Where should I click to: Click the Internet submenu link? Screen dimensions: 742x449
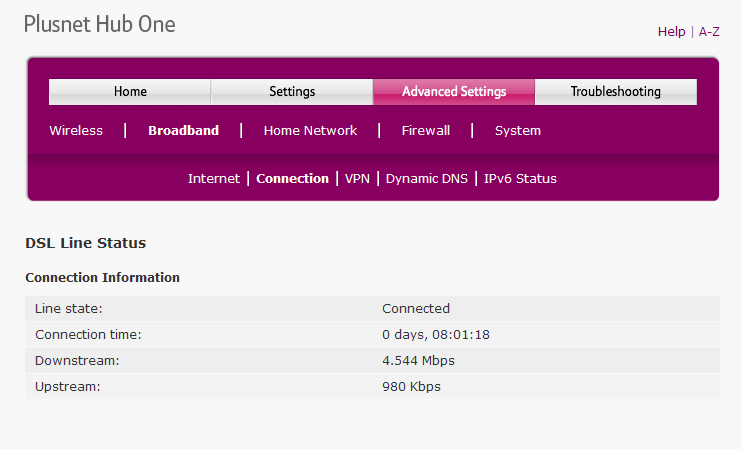(x=214, y=179)
